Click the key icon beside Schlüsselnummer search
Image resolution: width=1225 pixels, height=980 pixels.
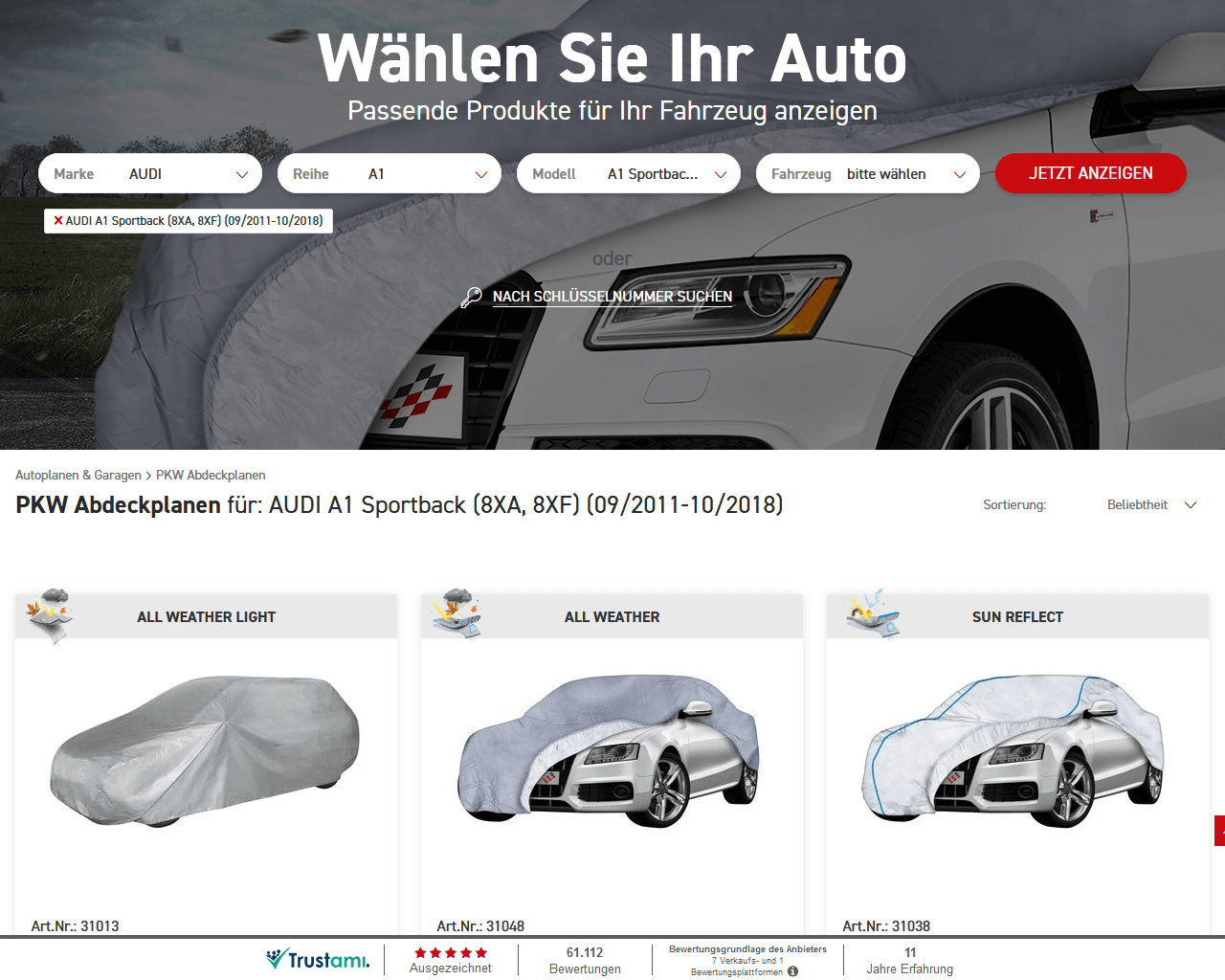471,297
